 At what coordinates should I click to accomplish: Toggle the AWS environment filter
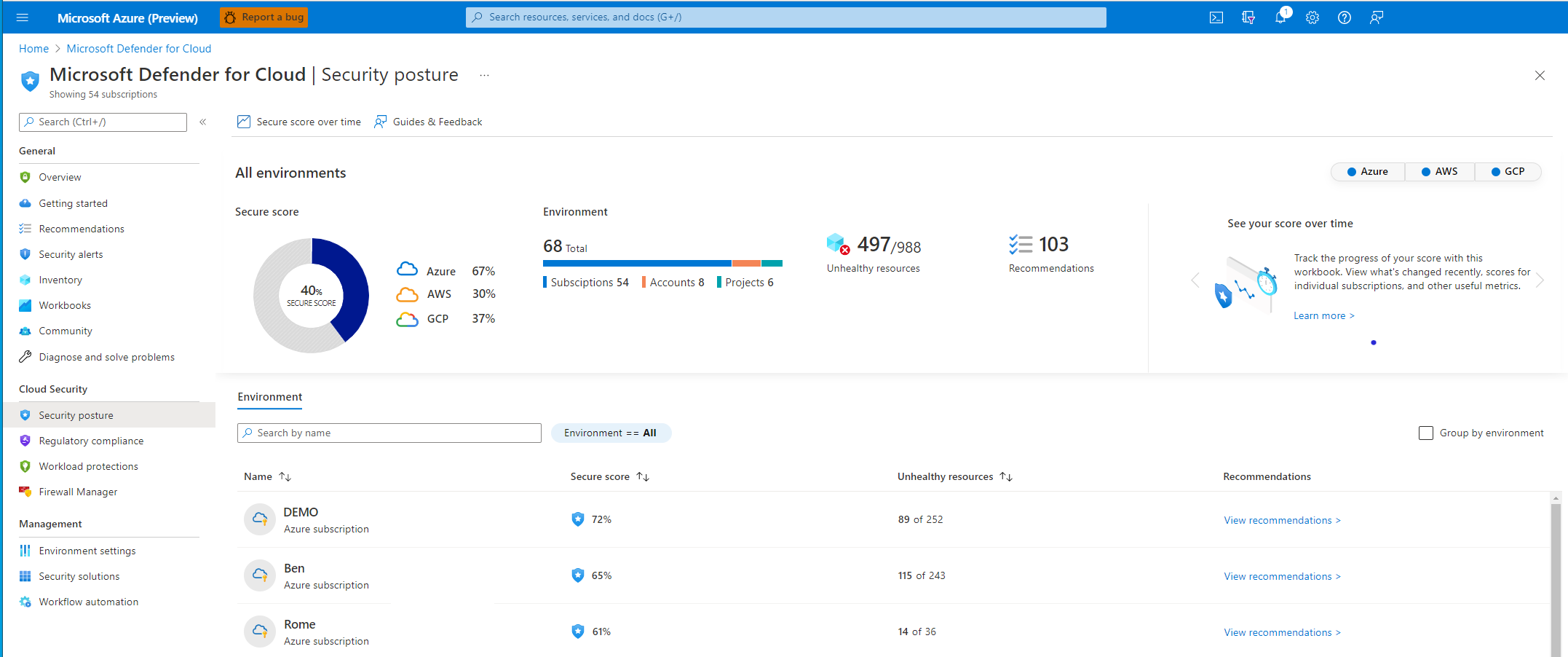pyautogui.click(x=1440, y=172)
